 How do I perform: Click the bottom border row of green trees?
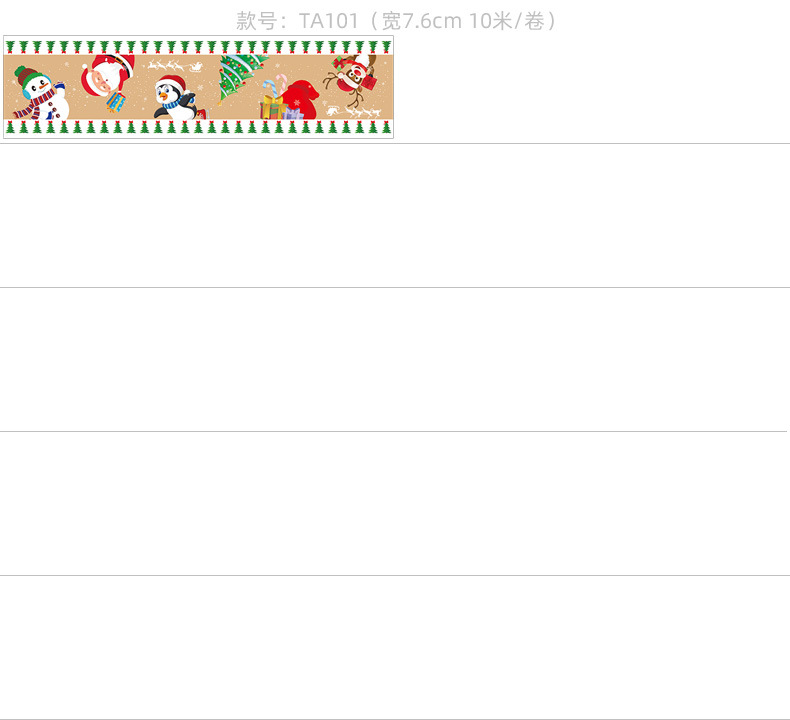click(x=199, y=127)
